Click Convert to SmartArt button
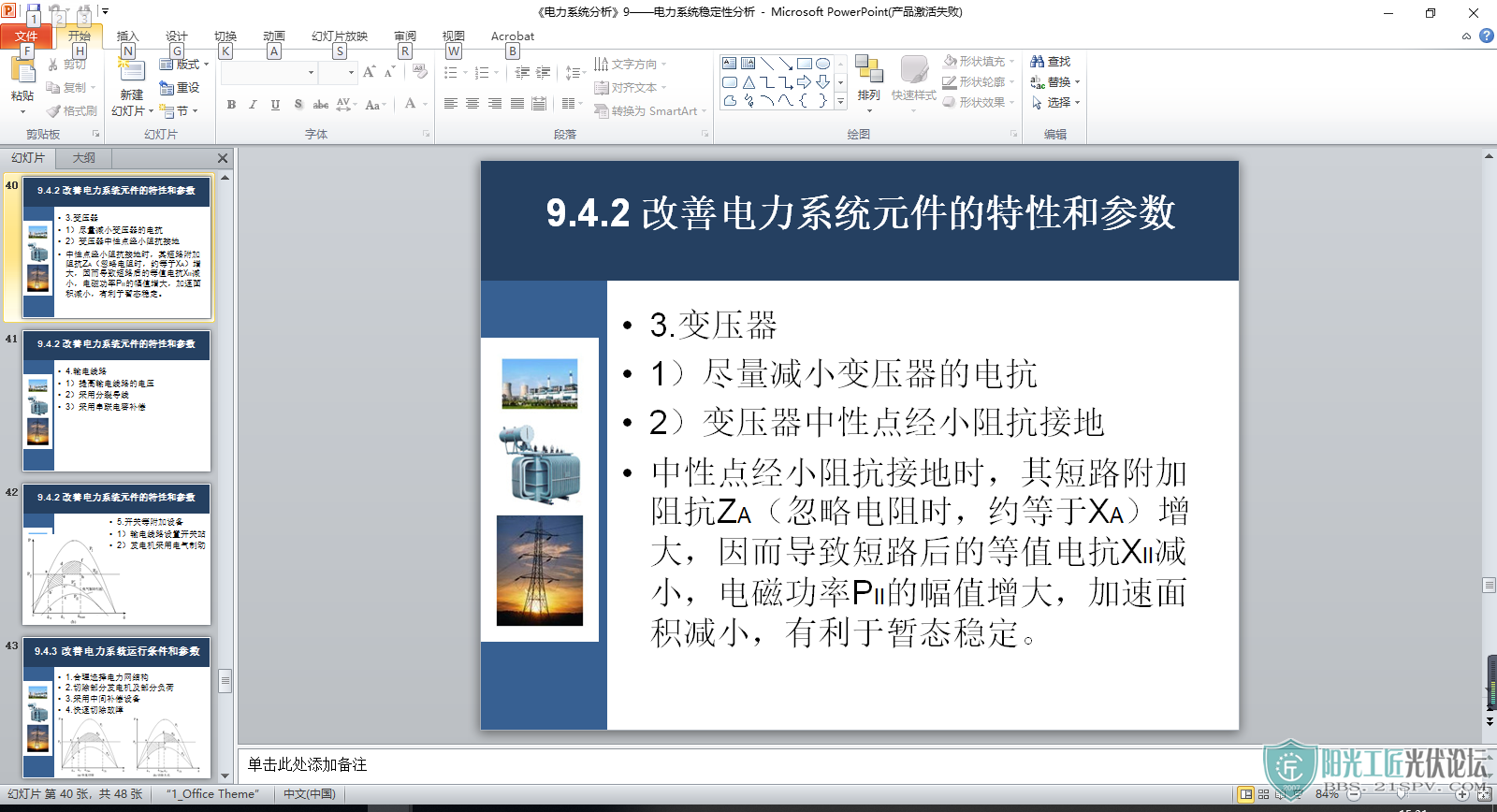The image size is (1497, 812). pos(651,110)
